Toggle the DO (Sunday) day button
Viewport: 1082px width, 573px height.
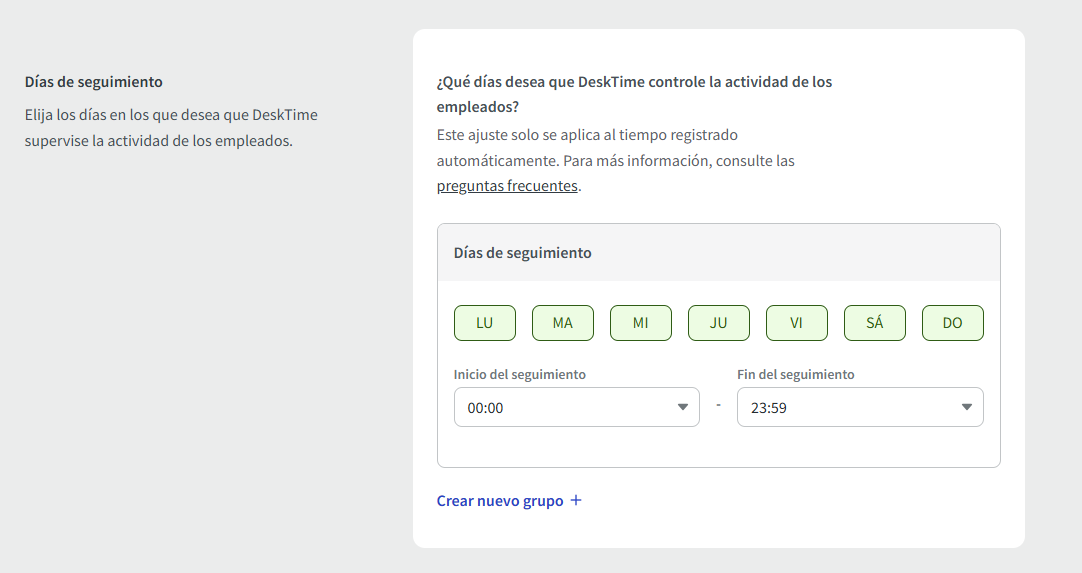tap(953, 323)
